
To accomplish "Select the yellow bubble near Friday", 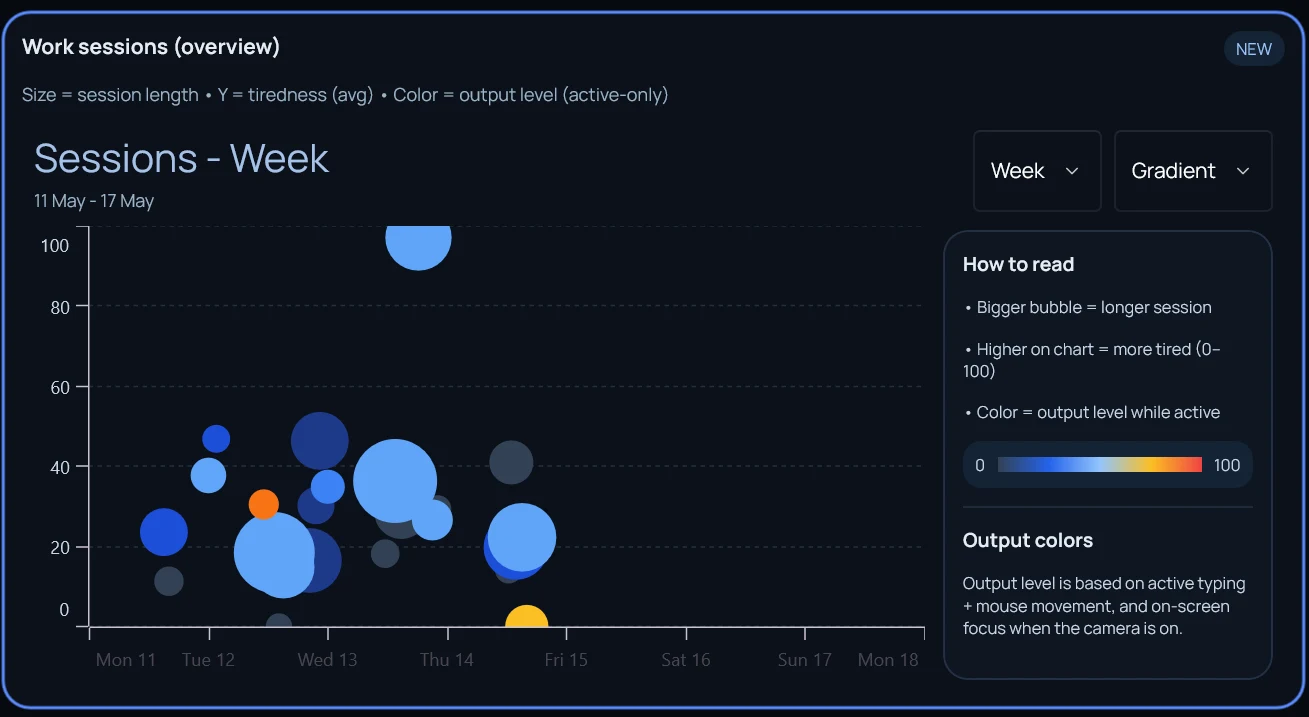I will (x=526, y=617).
